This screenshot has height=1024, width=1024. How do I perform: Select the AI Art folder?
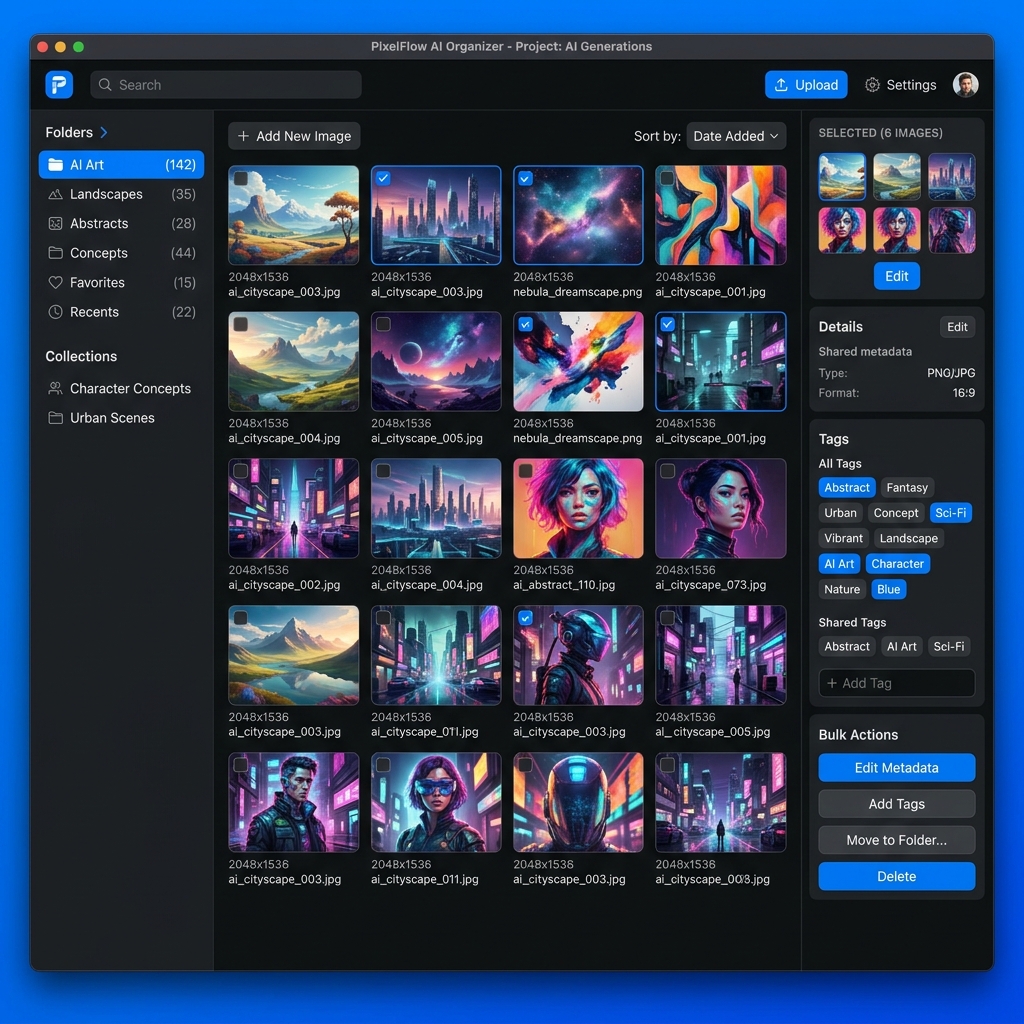tap(121, 165)
